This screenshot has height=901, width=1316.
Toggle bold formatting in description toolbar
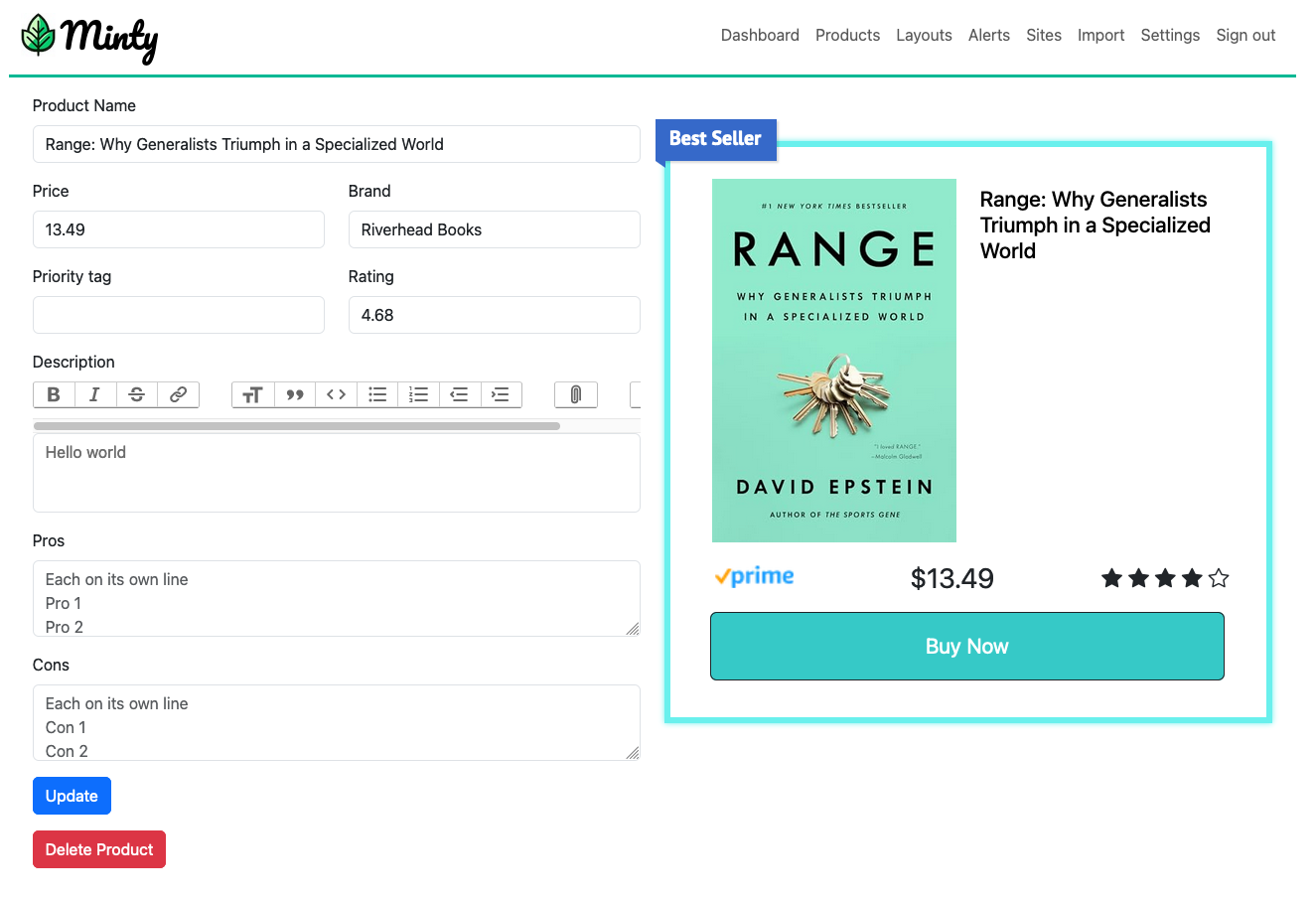(x=54, y=394)
